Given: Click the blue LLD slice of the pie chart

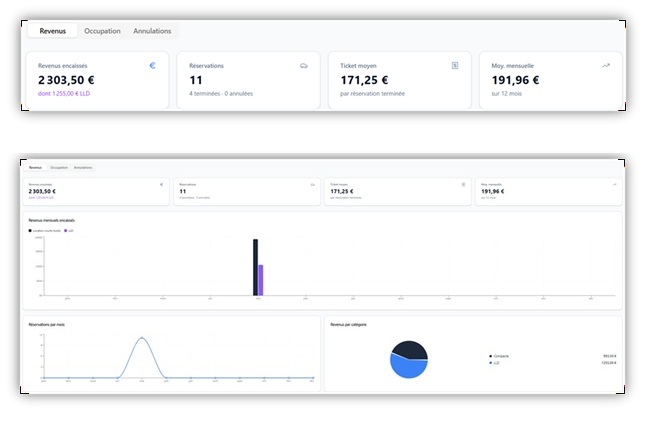Looking at the screenshot, I should (x=408, y=367).
